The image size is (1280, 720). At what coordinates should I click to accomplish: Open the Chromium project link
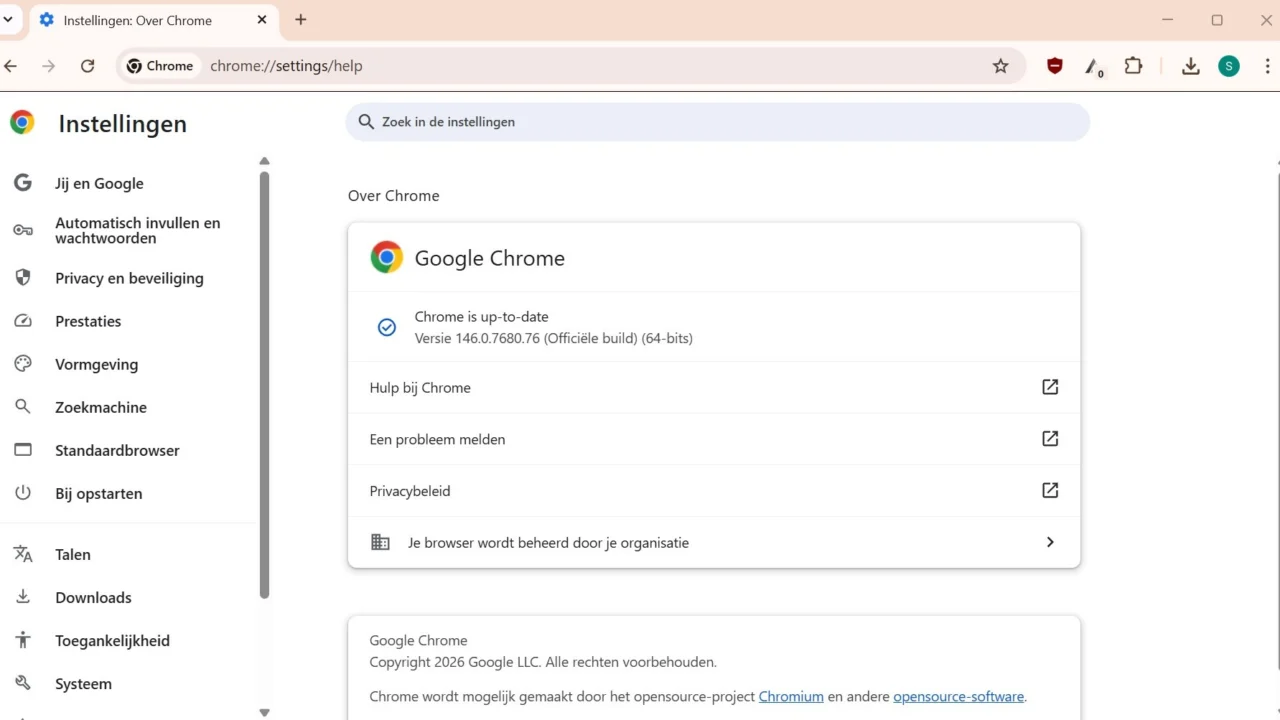pyautogui.click(x=790, y=696)
